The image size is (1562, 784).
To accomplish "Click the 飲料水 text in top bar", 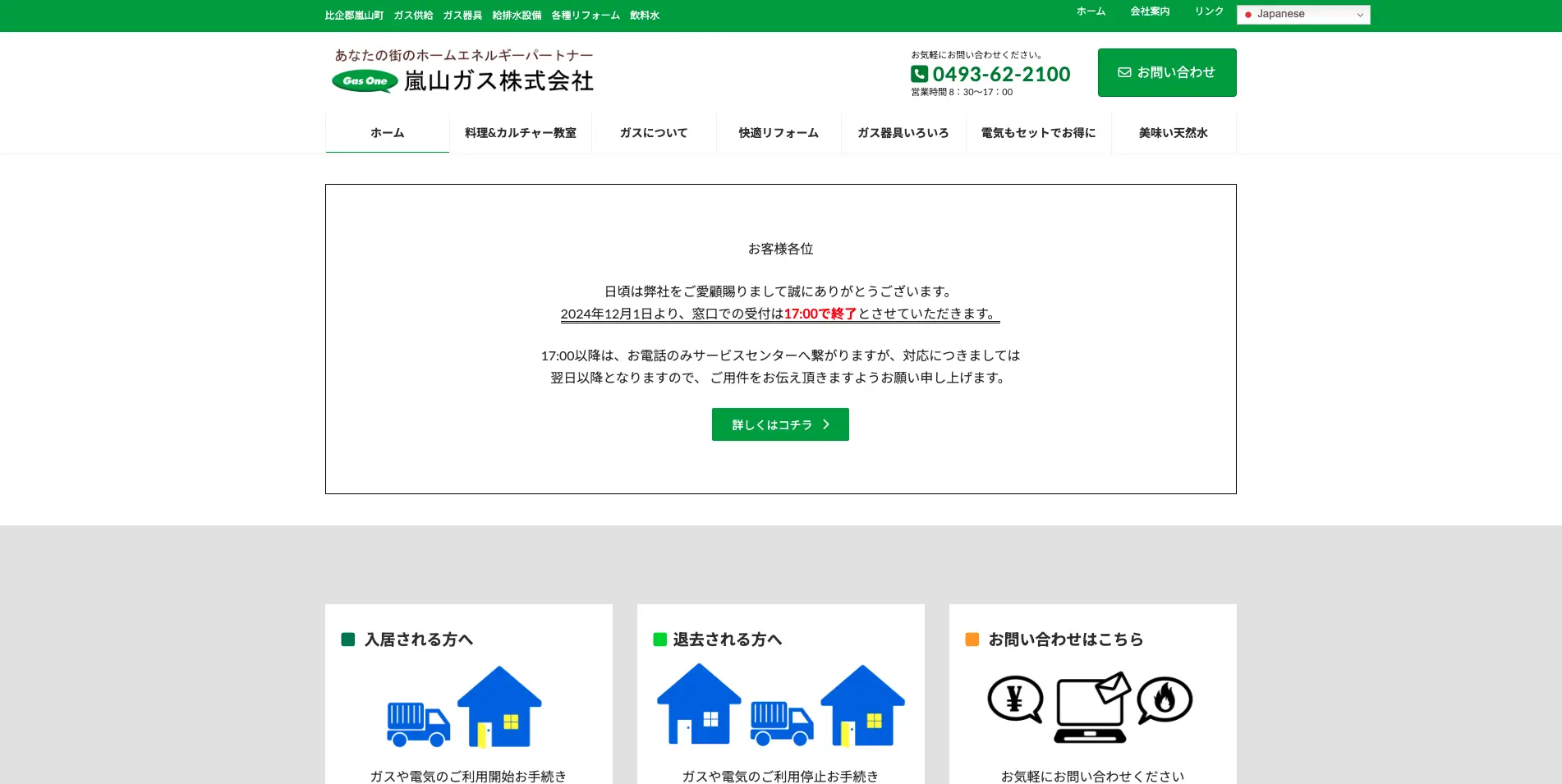I will (645, 16).
